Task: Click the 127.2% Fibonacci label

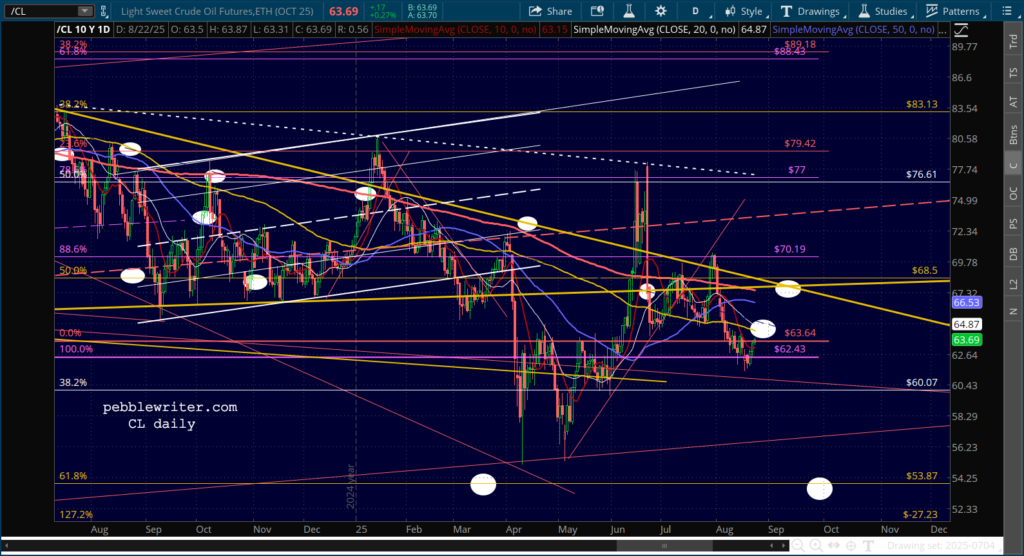Action: click(76, 514)
